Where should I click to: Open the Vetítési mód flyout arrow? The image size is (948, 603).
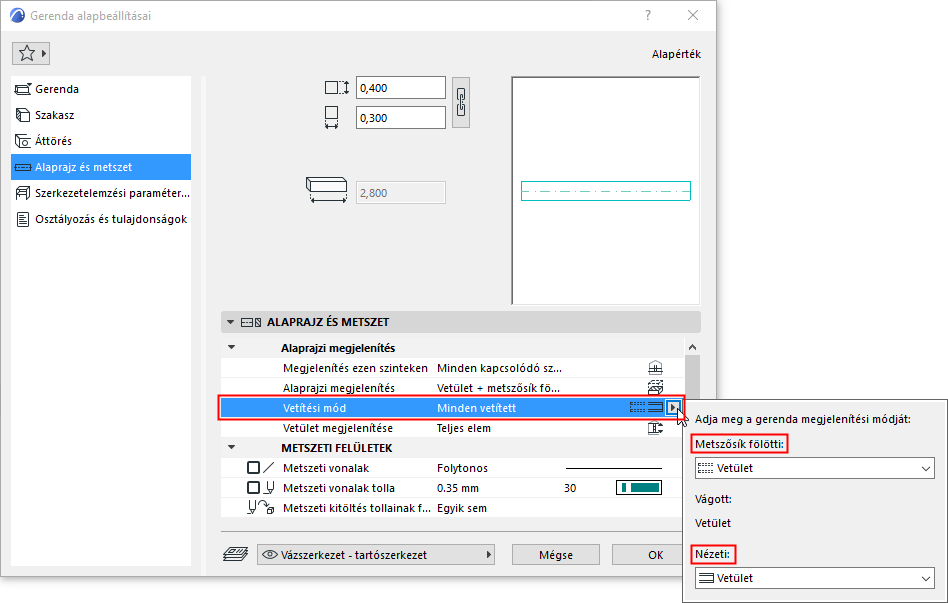(x=673, y=408)
